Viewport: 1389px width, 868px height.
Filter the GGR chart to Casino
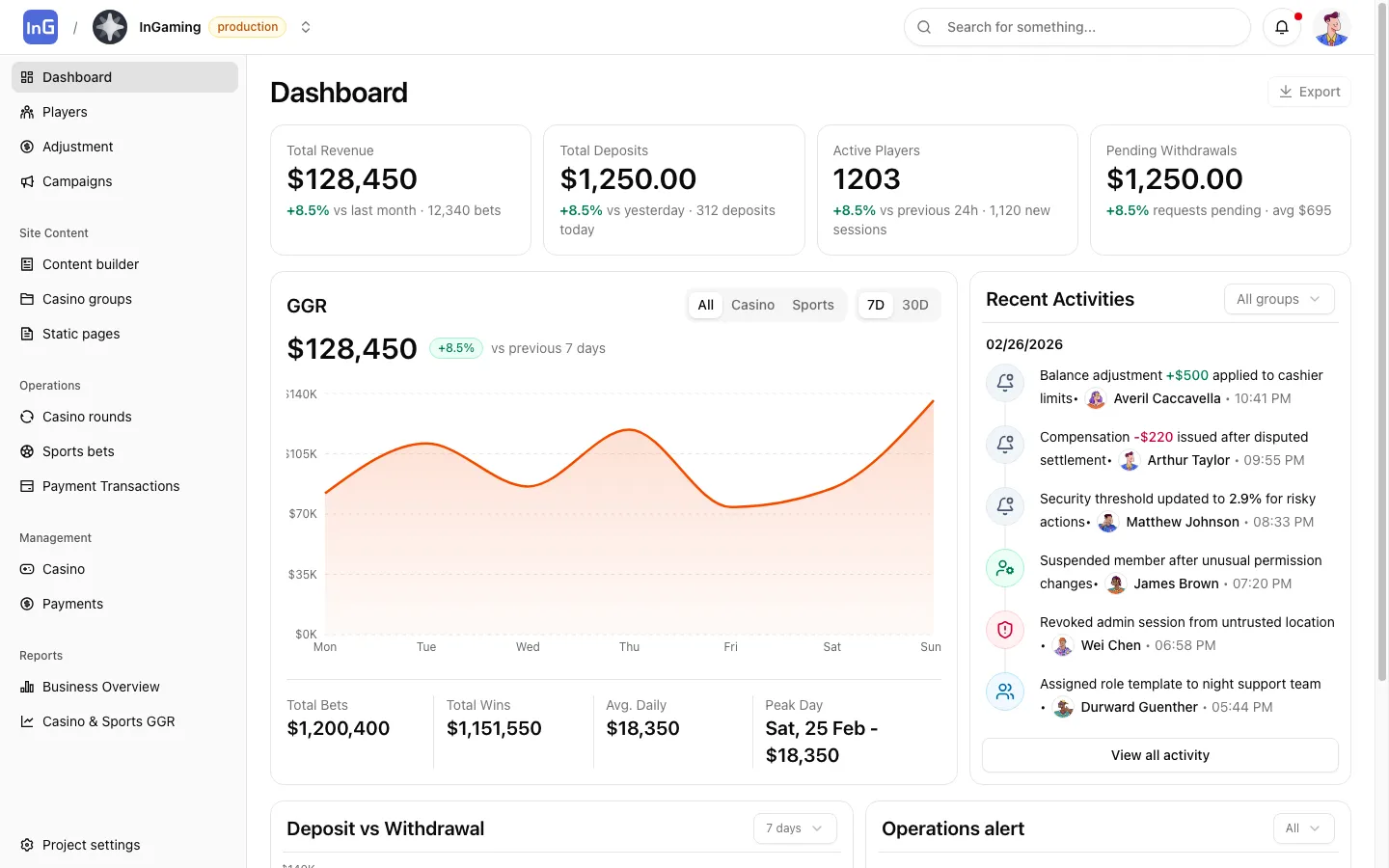pos(752,305)
